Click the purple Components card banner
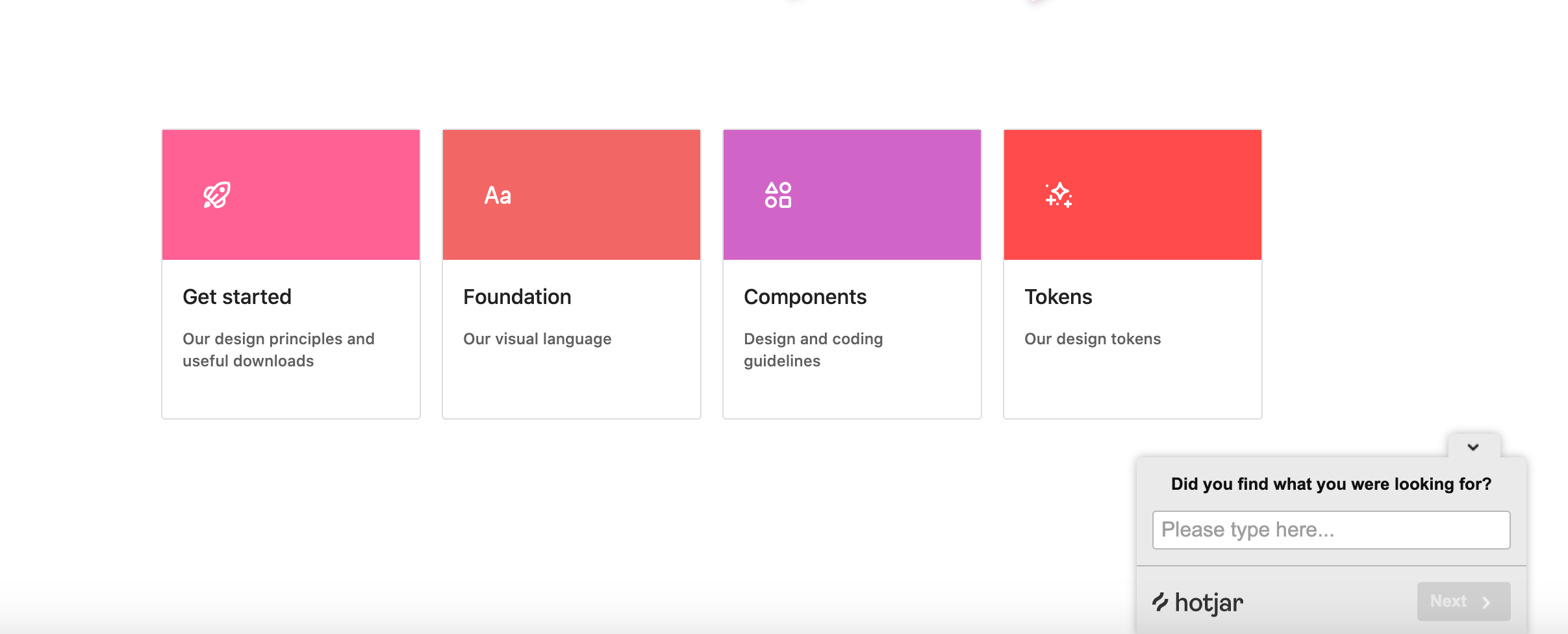The image size is (1568, 634). (x=852, y=195)
